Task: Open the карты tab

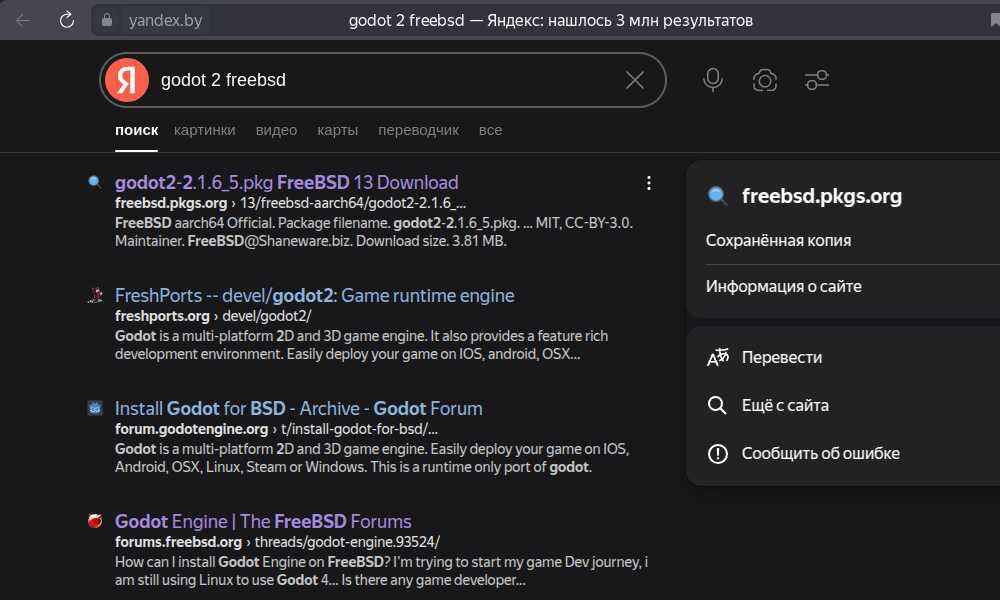Action: 337,130
